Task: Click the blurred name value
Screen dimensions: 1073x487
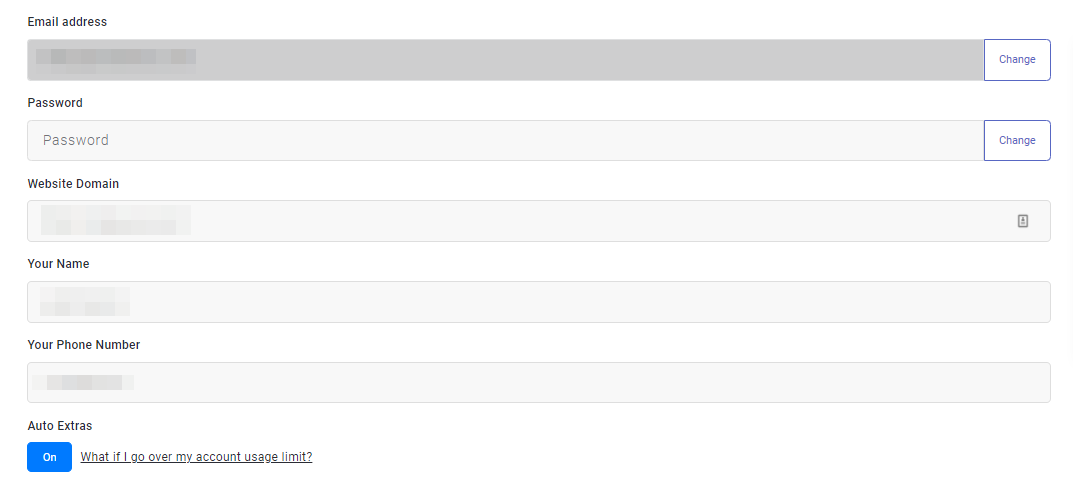Action: [85, 301]
